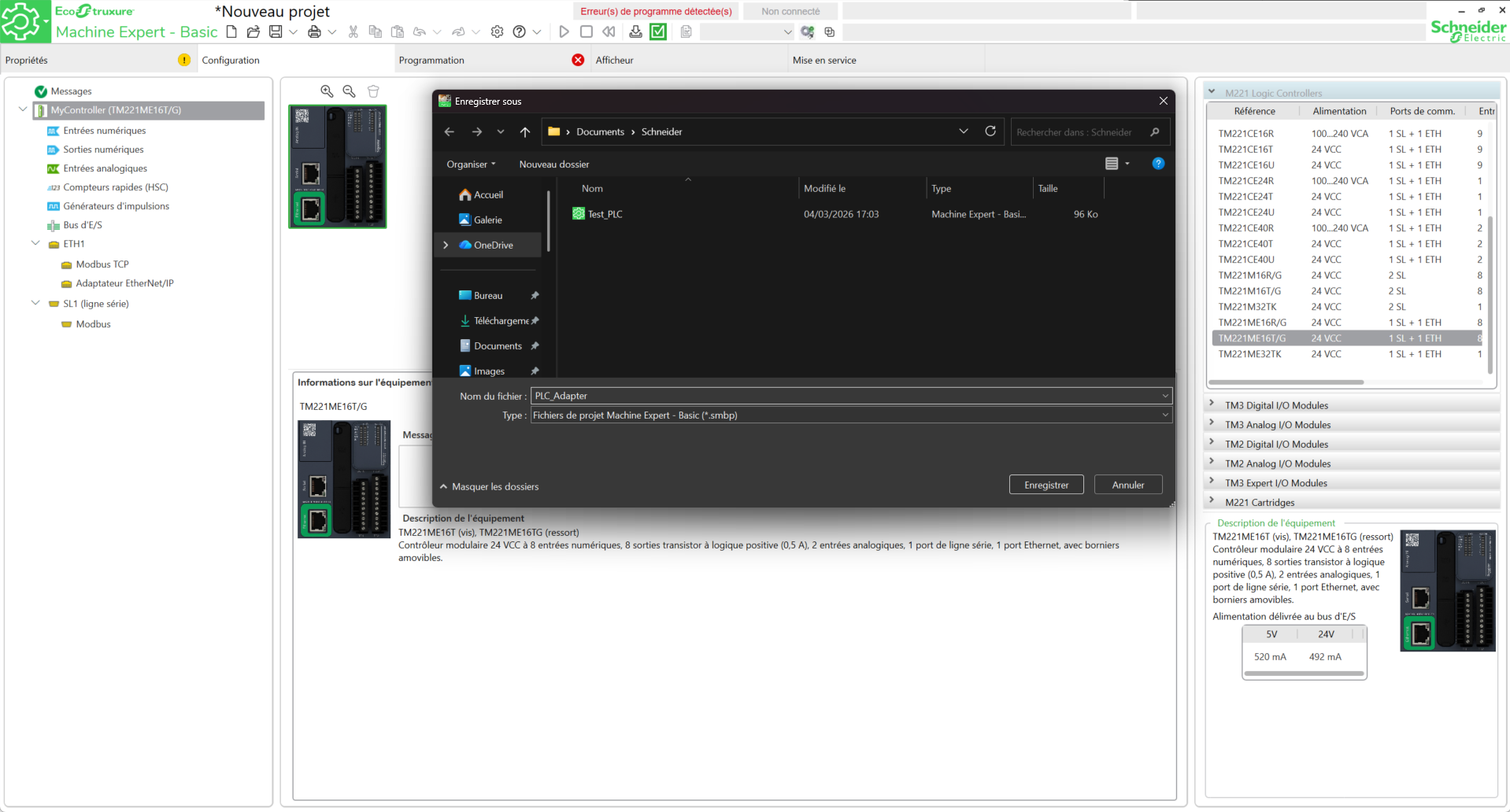This screenshot has height=812, width=1510.
Task: Click the download to controller icon
Action: [x=635, y=31]
